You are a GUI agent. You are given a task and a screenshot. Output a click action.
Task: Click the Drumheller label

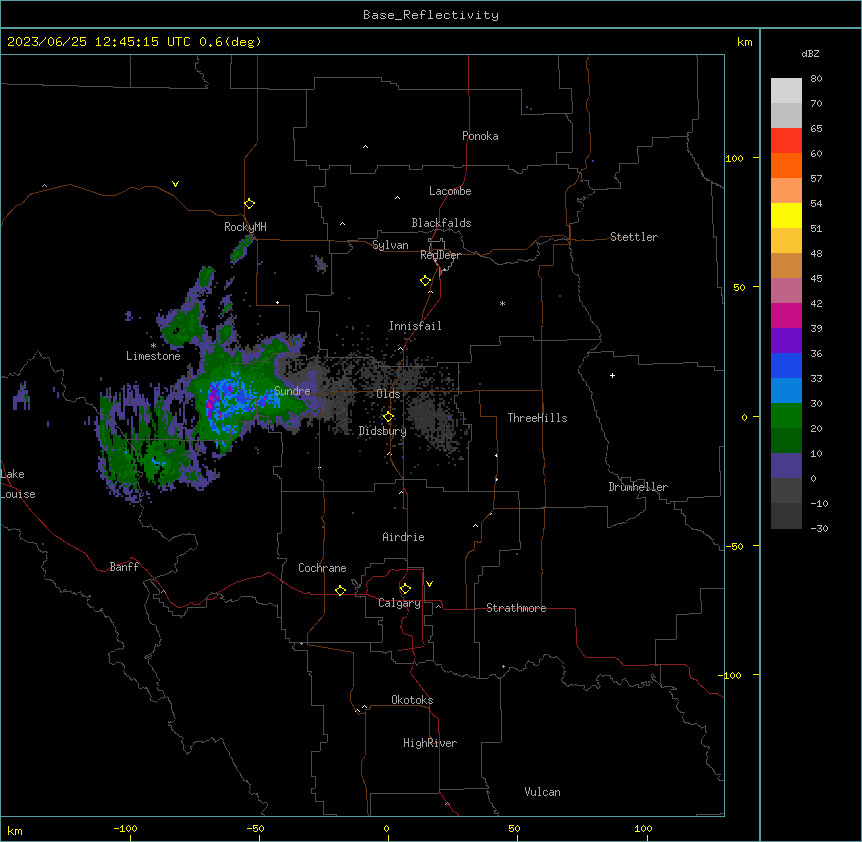coord(638,487)
